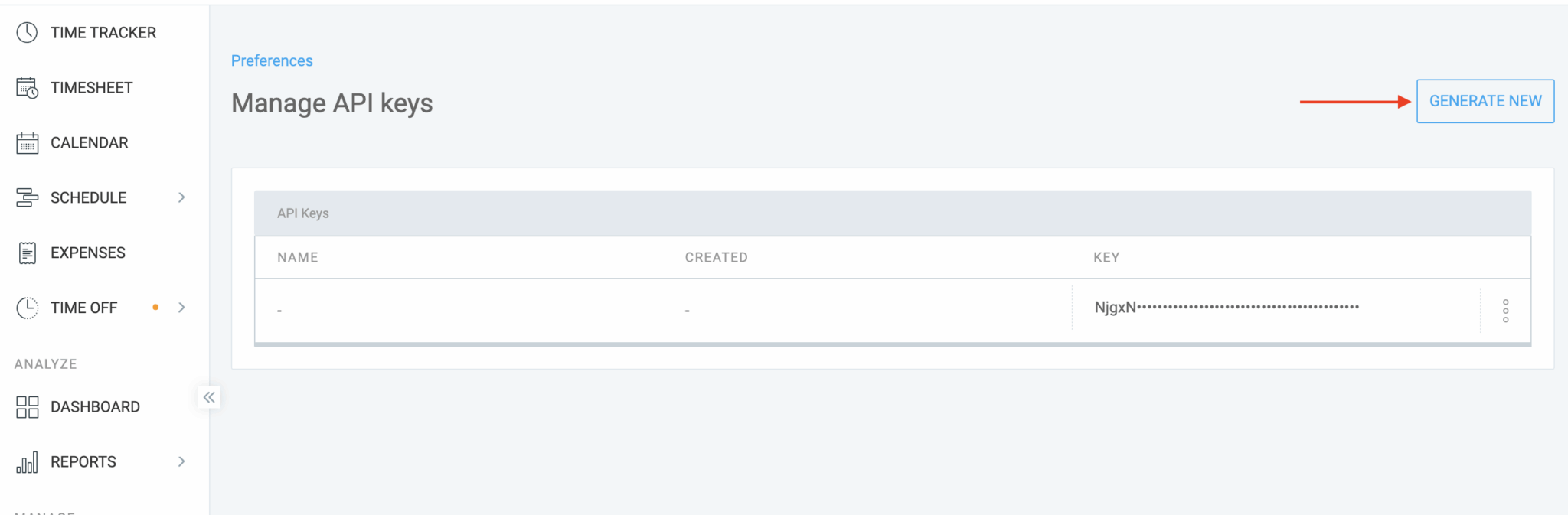Collapse the left sidebar
This screenshot has width=1568, height=515.
click(209, 396)
